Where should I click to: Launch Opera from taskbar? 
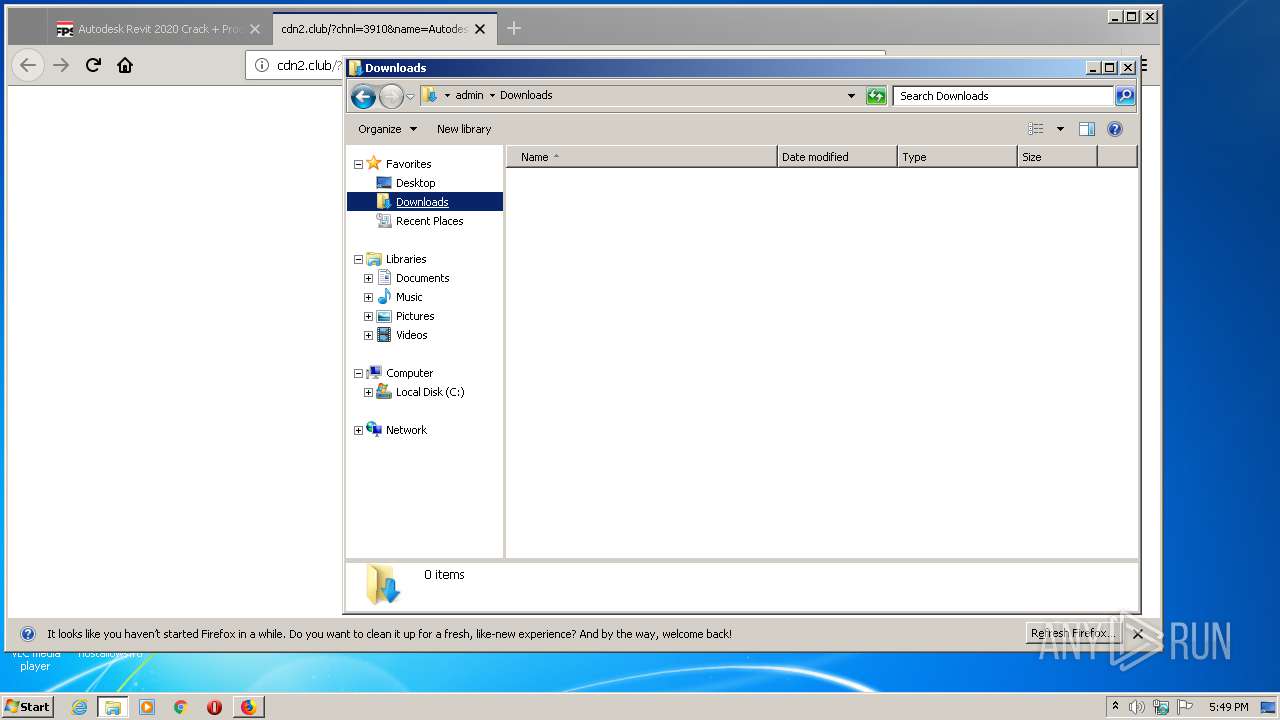click(214, 707)
